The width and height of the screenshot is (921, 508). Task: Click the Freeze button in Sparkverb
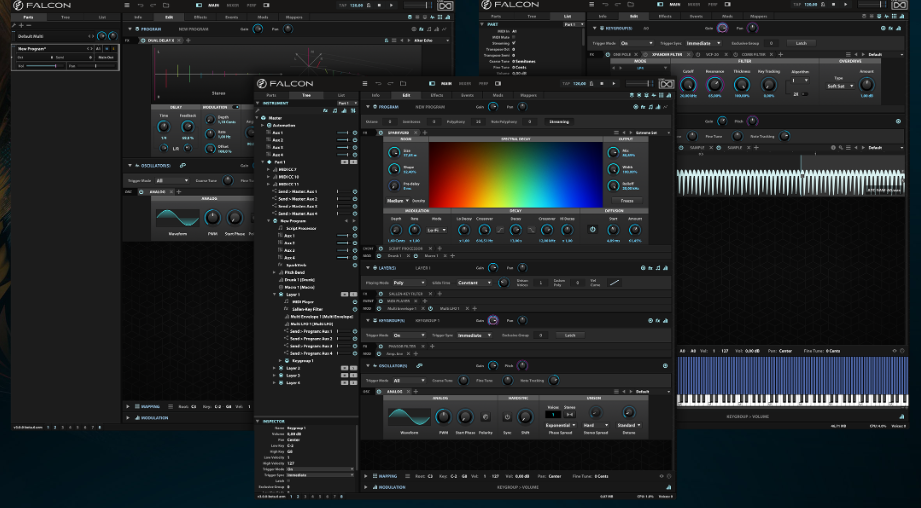pyautogui.click(x=626, y=201)
